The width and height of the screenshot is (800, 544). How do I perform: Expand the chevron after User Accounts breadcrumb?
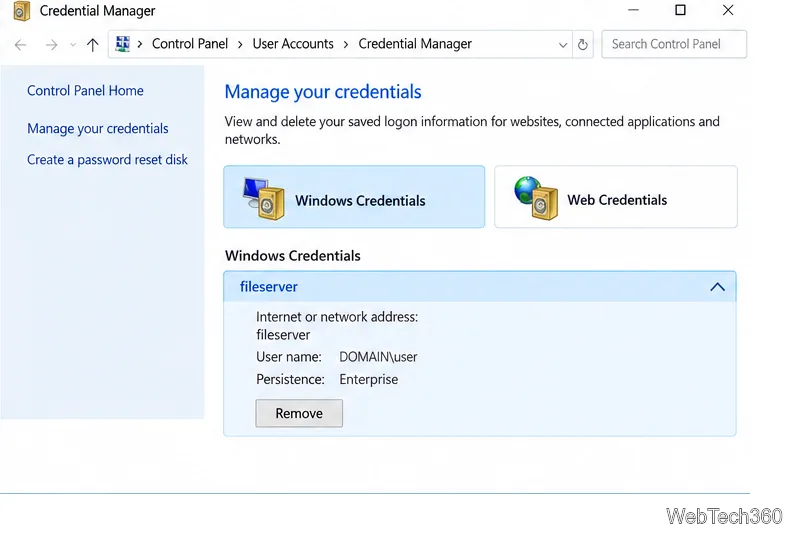click(346, 44)
